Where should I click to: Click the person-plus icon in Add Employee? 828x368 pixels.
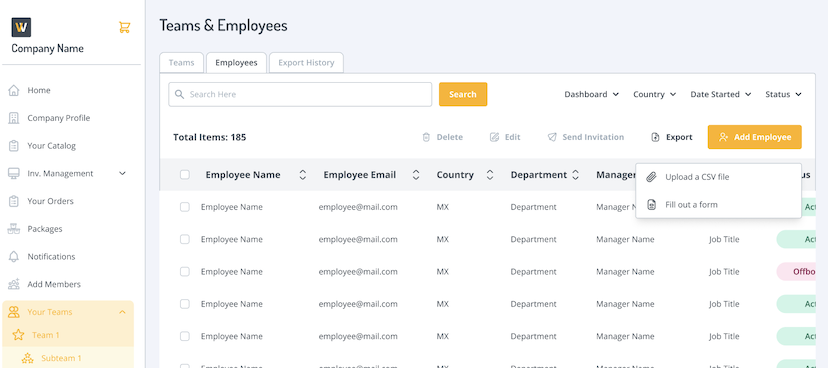(x=723, y=137)
